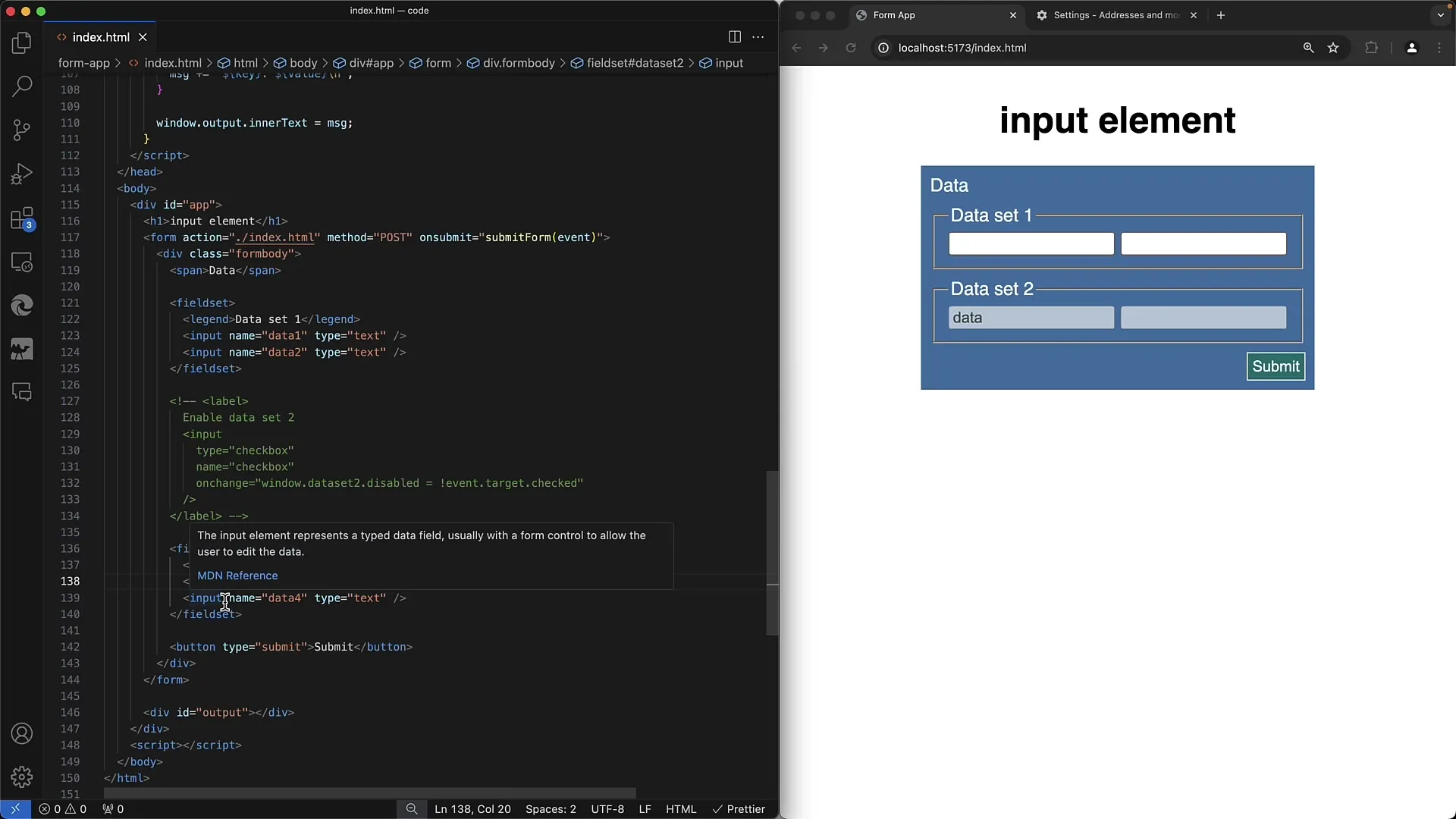
Task: Go forward in the browser
Action: [824, 48]
